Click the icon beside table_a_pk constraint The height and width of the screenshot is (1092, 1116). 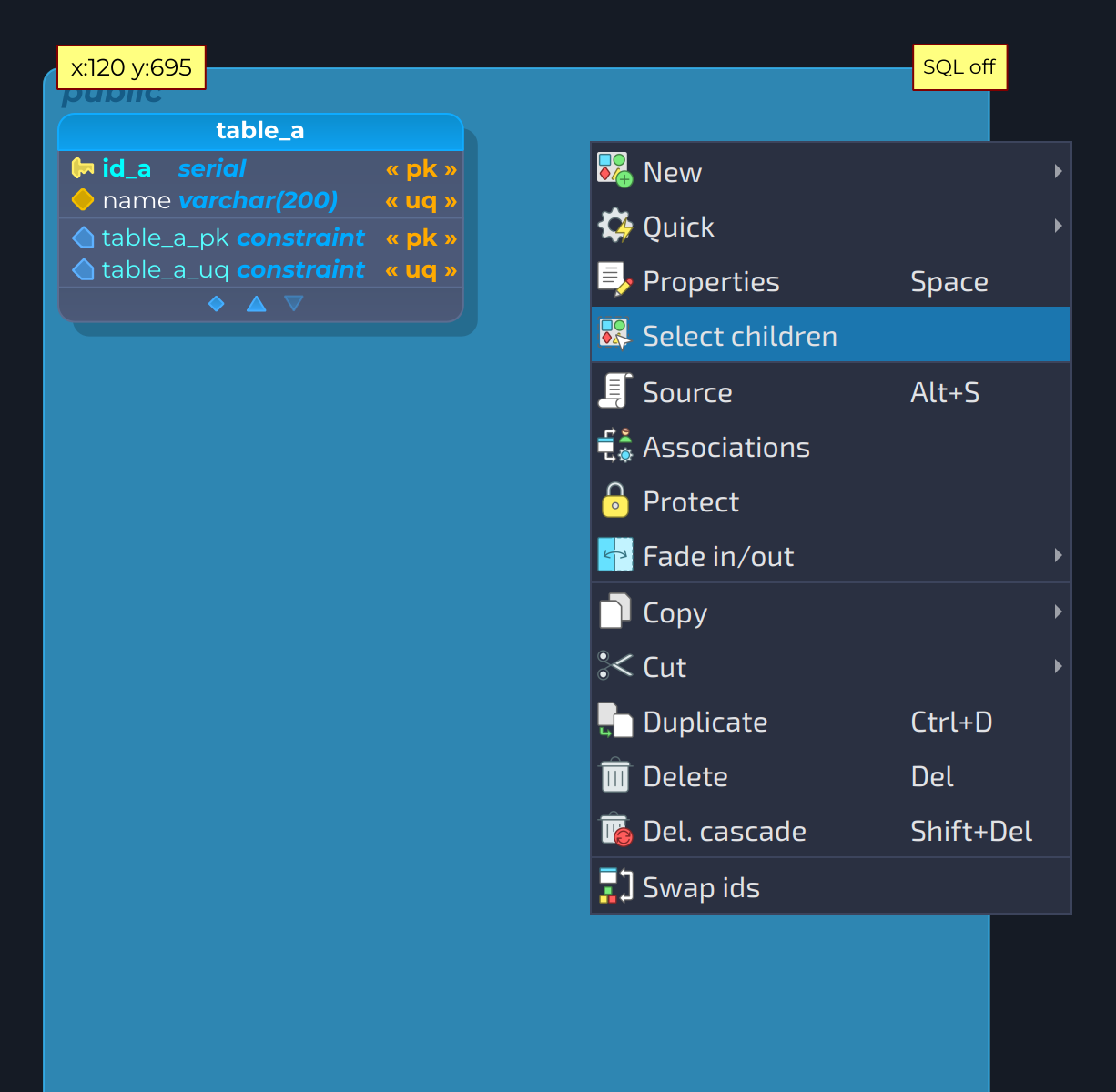83,238
